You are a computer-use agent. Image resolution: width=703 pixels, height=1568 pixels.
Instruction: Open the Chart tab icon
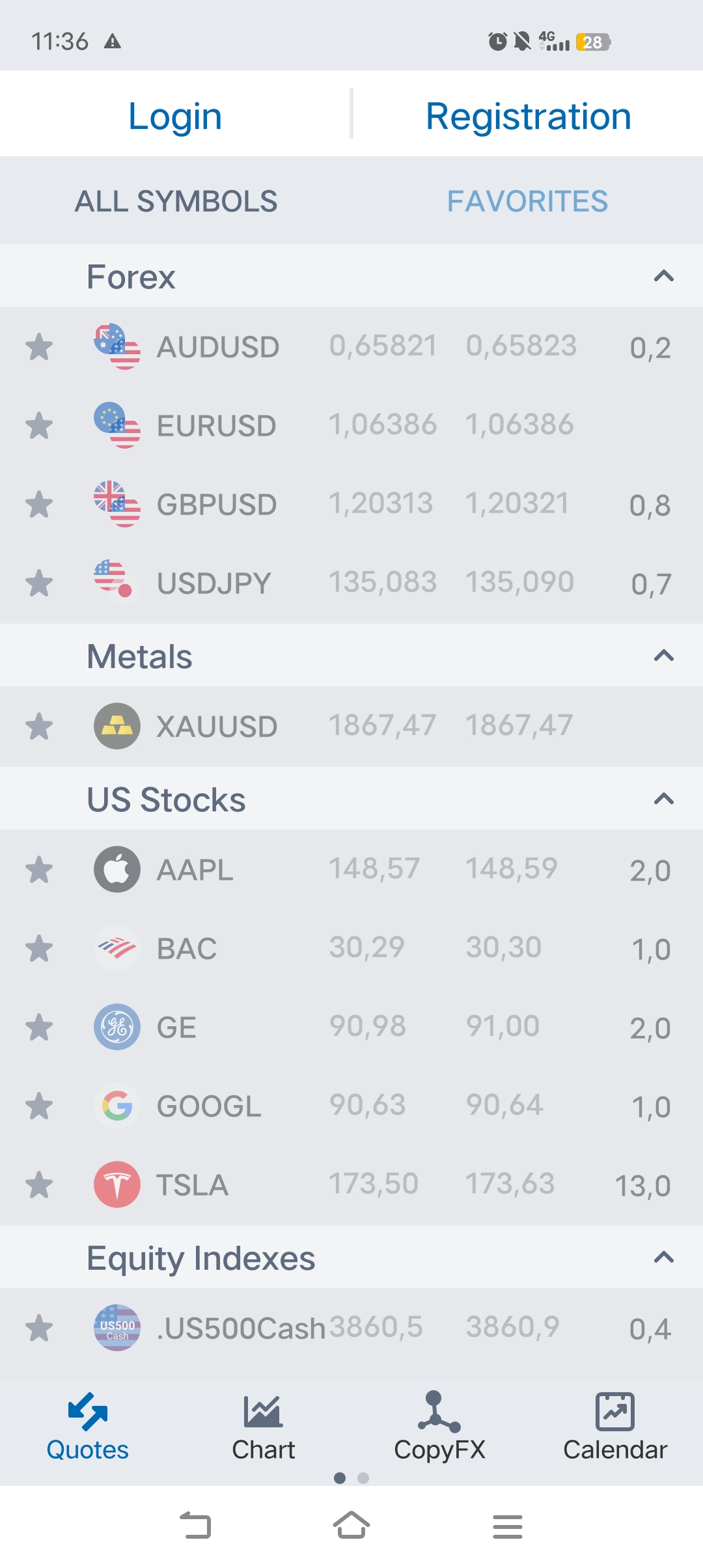click(263, 1412)
